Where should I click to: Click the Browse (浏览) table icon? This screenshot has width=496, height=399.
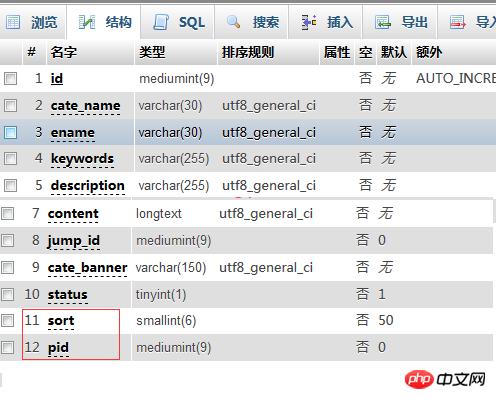tap(13, 22)
